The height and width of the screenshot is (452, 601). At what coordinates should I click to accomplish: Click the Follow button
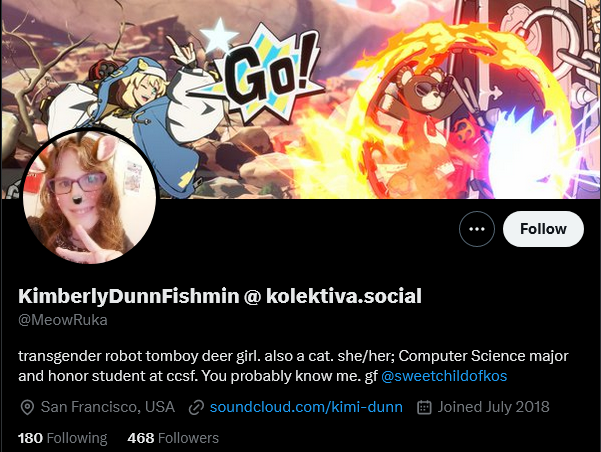click(543, 229)
